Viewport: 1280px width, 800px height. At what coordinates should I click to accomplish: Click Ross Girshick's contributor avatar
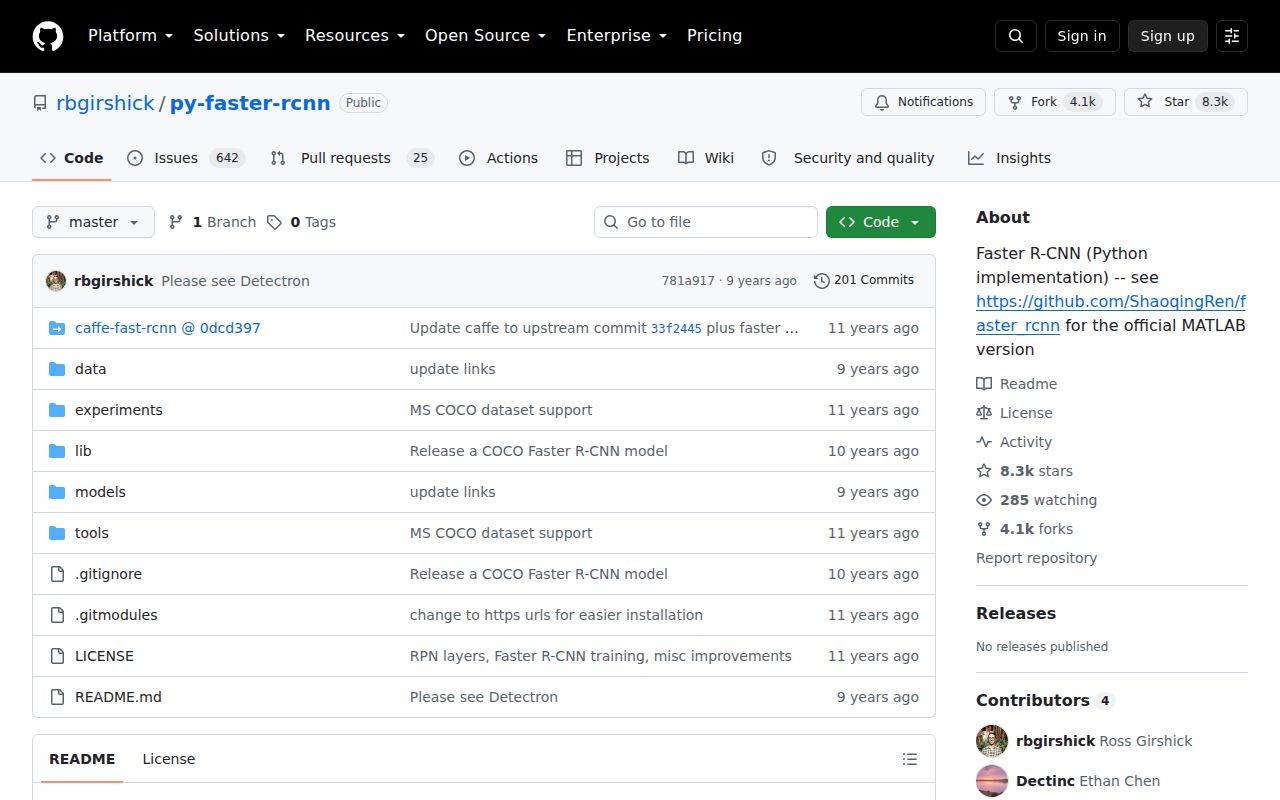point(992,741)
